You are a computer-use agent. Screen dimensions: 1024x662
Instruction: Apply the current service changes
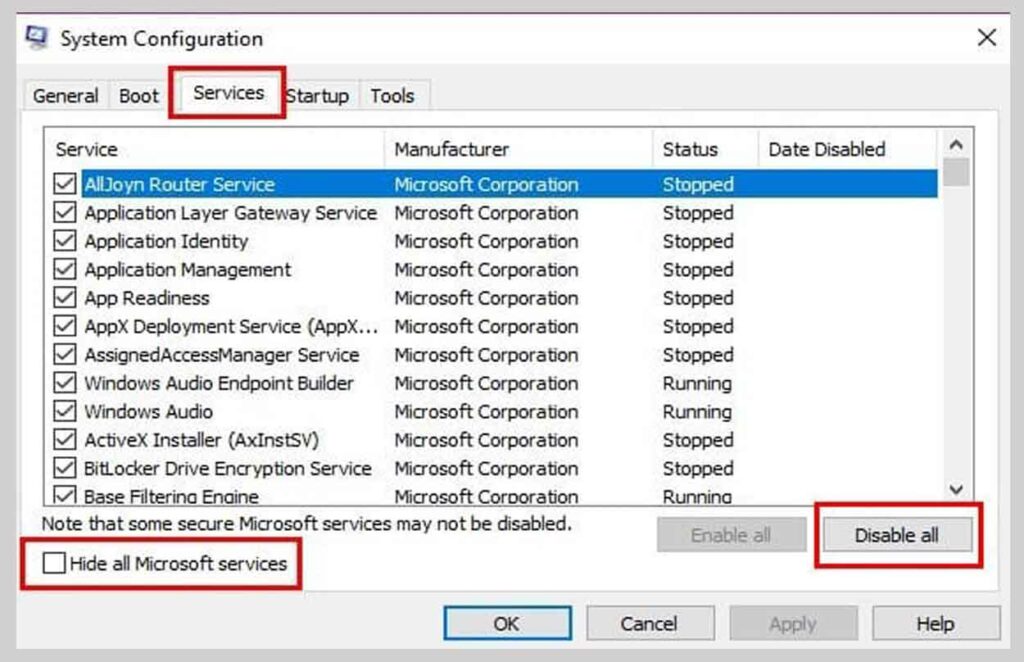tap(793, 622)
